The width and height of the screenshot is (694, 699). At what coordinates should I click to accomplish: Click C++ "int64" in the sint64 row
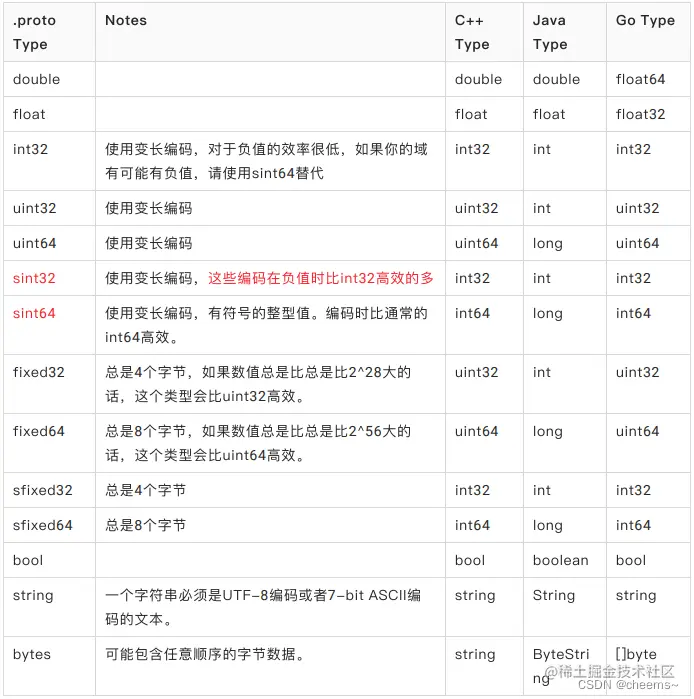(472, 313)
